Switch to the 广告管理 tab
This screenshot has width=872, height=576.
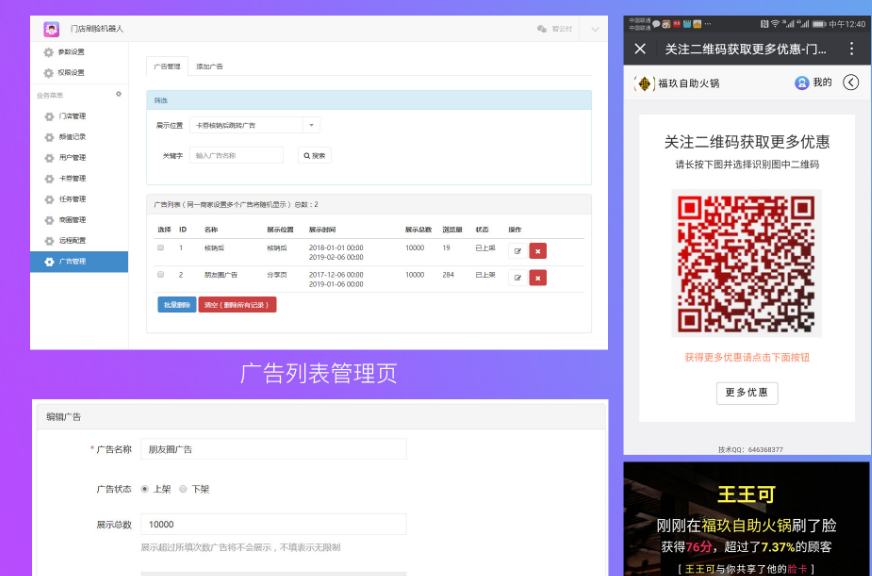click(167, 66)
